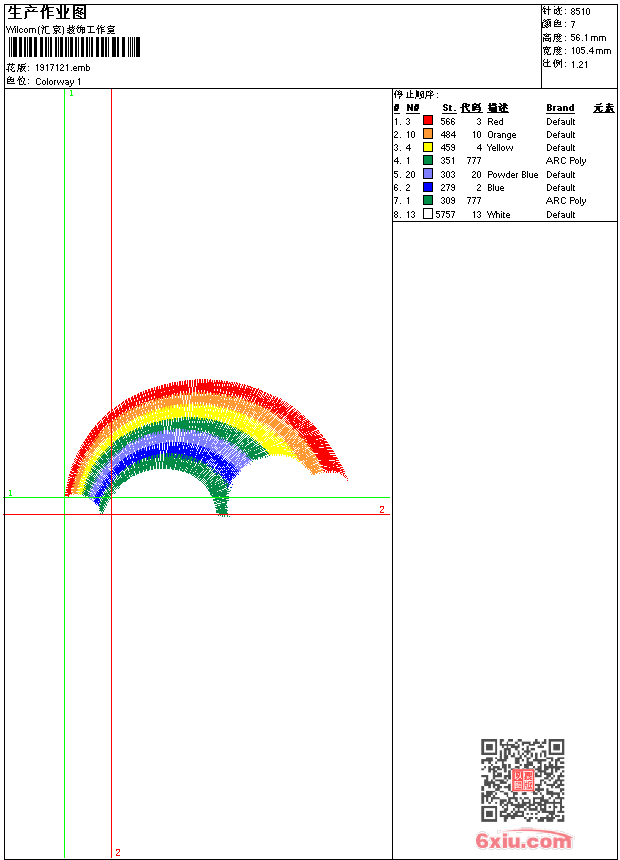This screenshot has width=620, height=860.
Task: Click the 生产作业图 title text
Action: [47, 12]
